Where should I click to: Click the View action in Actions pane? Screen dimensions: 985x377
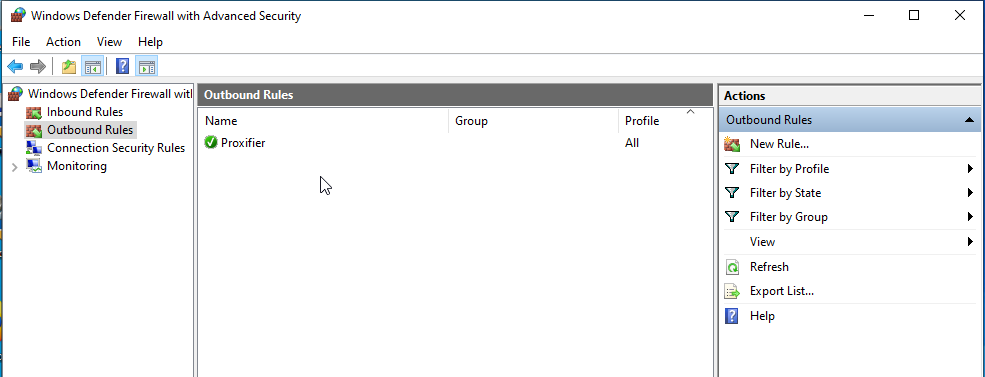762,241
